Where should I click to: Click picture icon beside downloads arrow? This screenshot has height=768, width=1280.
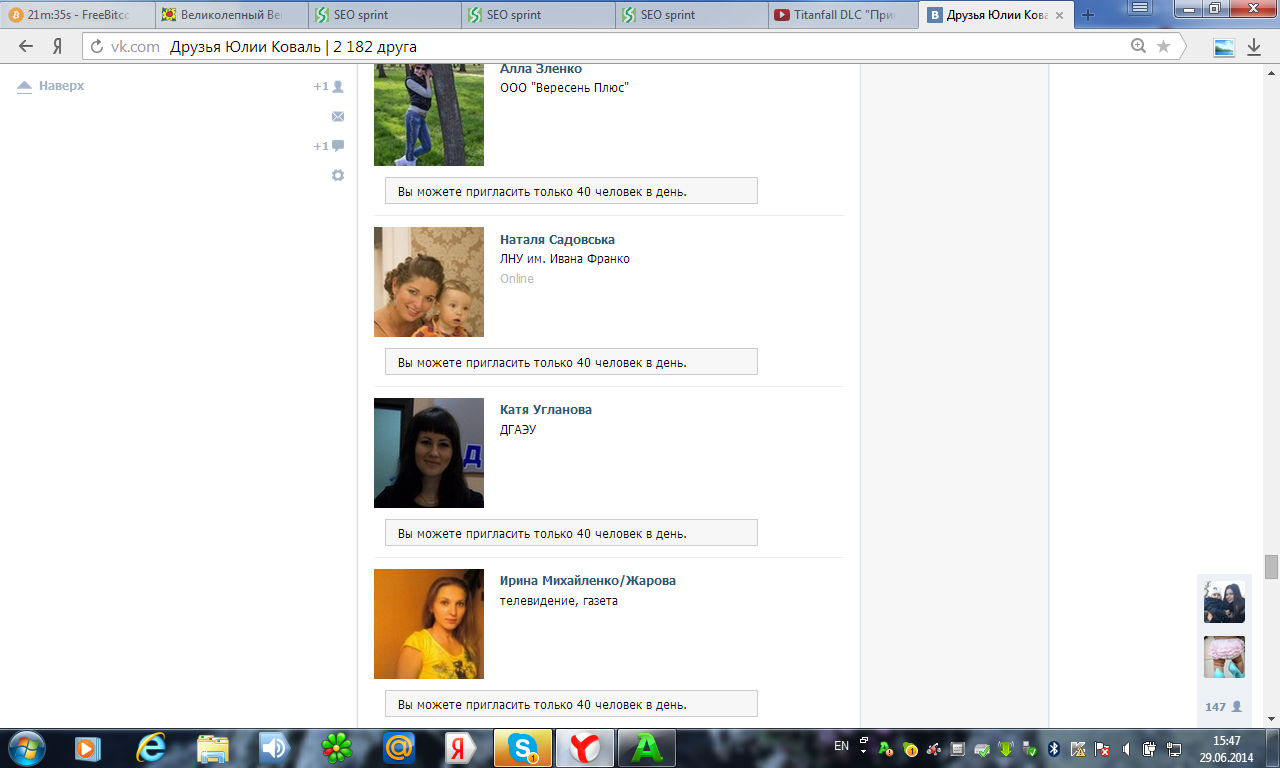(1224, 47)
